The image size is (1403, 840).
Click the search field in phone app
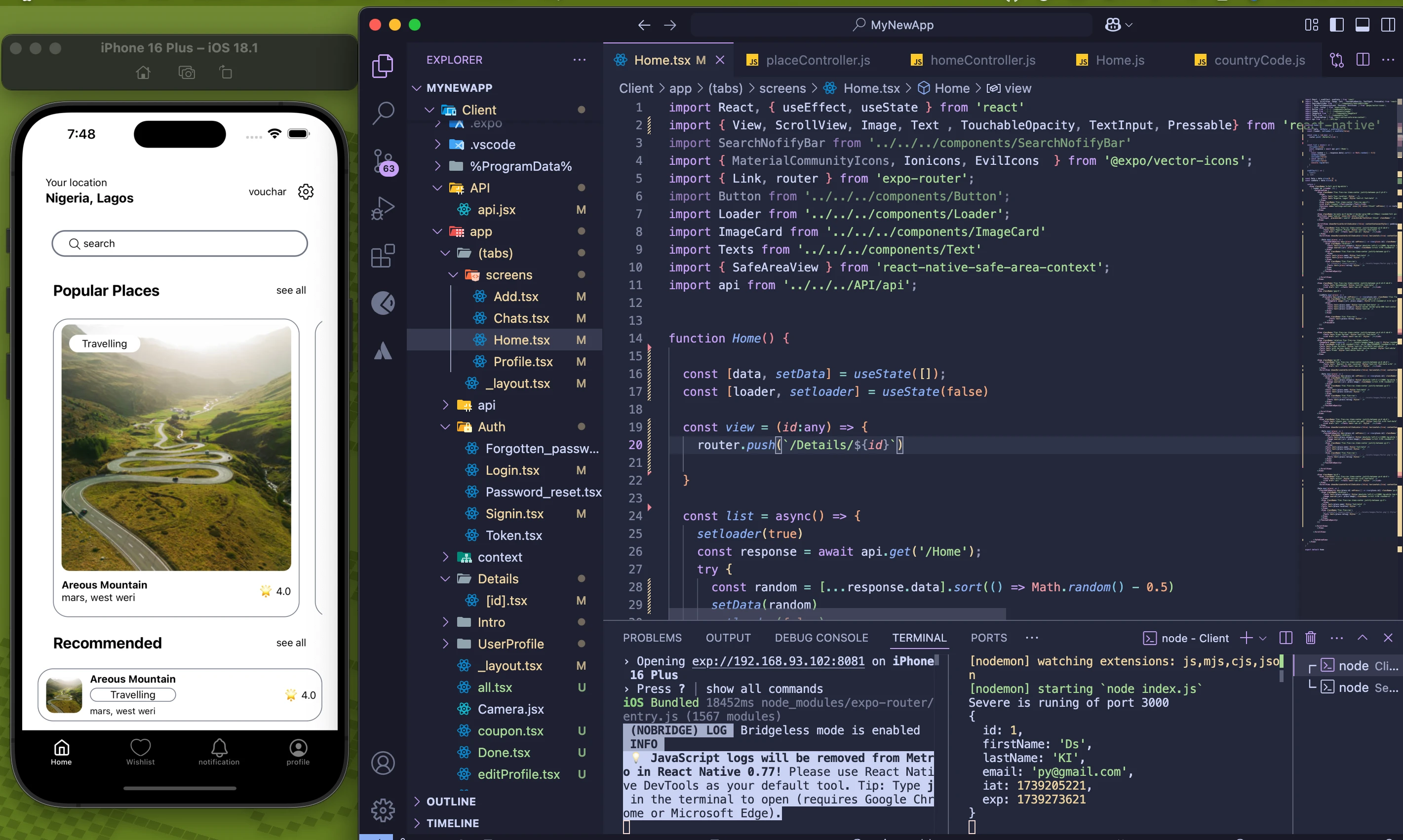180,243
